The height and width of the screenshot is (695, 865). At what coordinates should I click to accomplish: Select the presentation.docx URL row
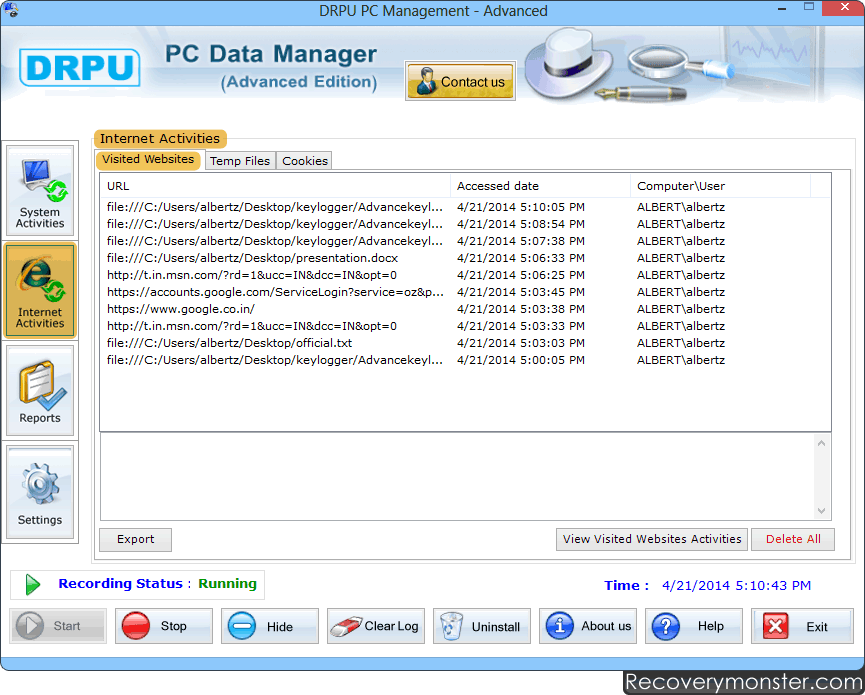point(465,258)
